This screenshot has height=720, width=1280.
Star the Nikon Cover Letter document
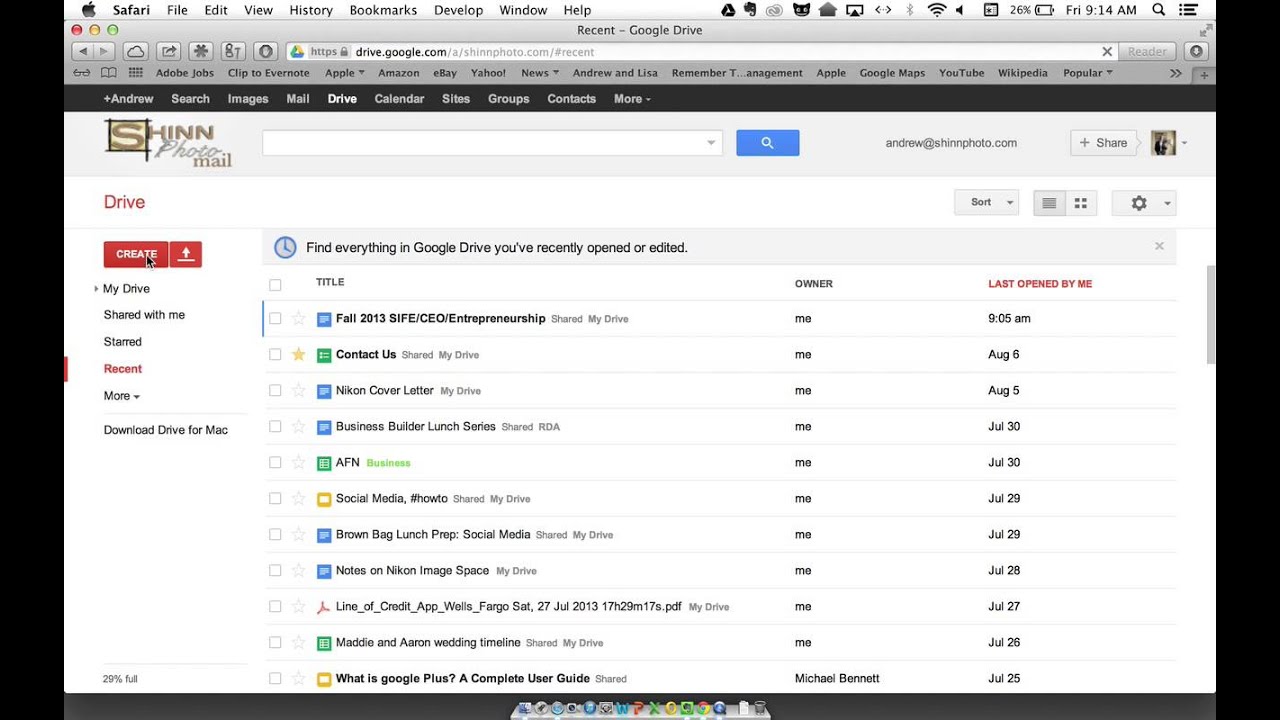[298, 391]
